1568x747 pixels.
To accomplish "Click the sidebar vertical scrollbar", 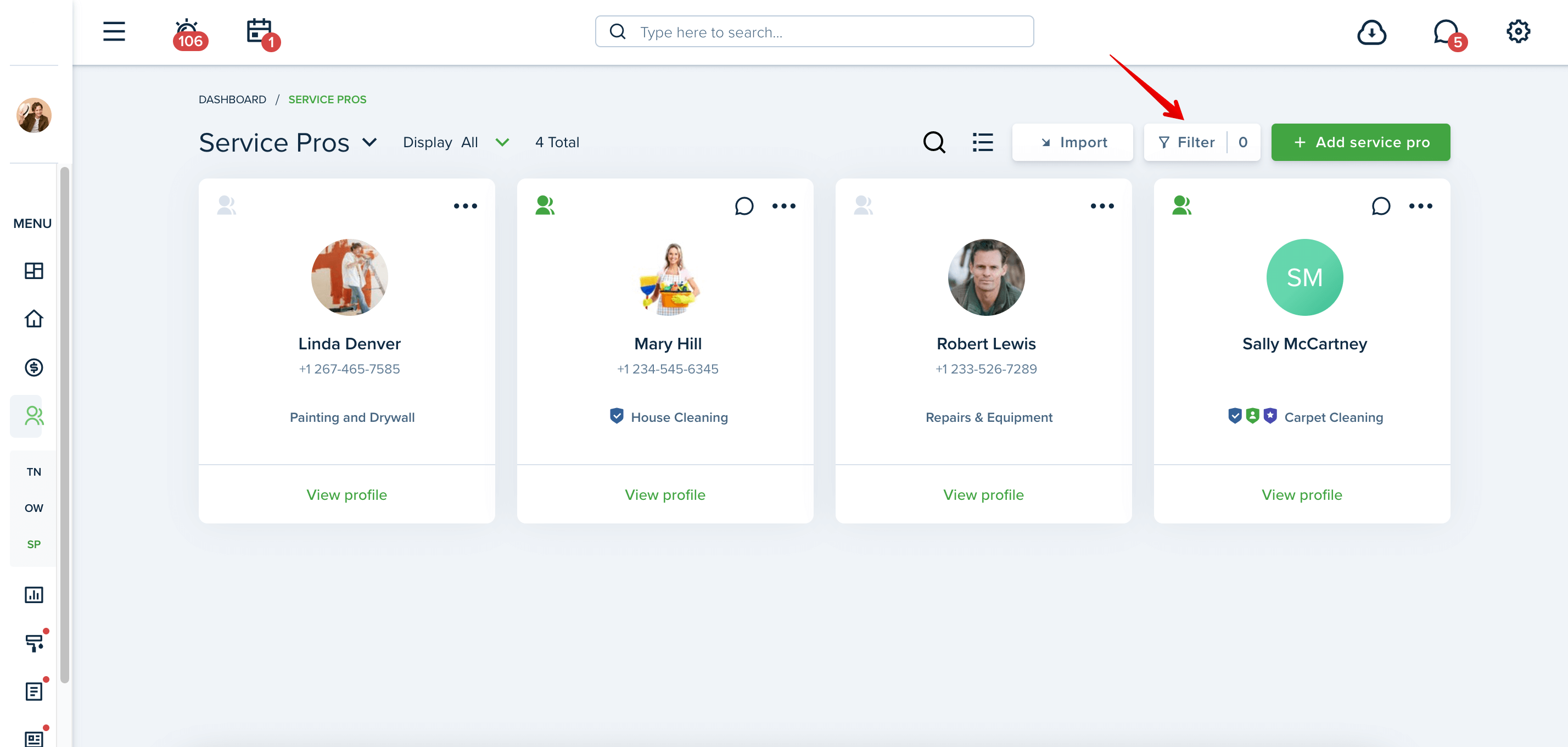I will click(x=65, y=425).
